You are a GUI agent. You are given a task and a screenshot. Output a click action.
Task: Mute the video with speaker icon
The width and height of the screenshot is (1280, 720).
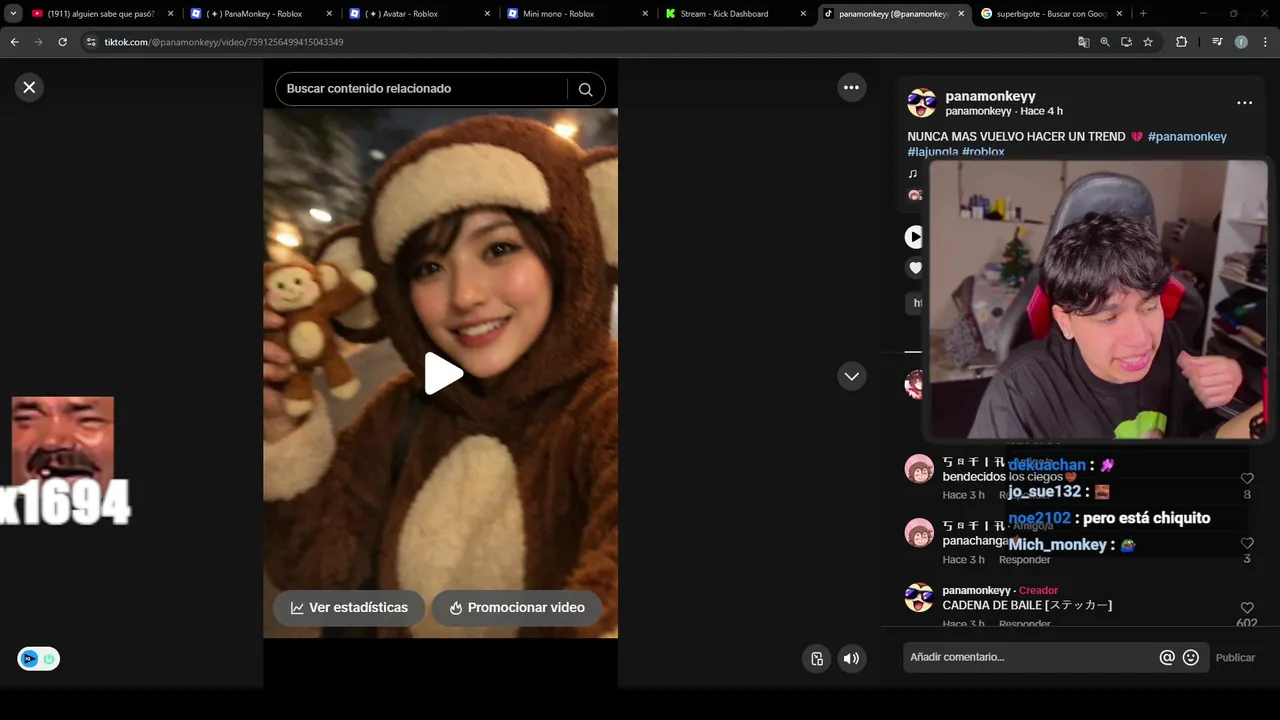(851, 658)
